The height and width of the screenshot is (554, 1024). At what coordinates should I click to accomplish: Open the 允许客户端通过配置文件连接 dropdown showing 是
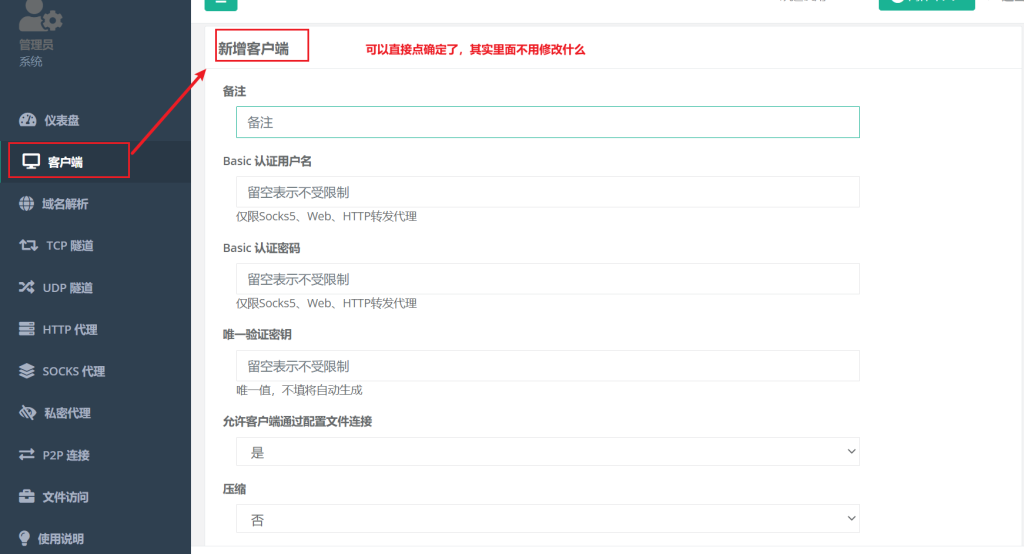pos(547,451)
